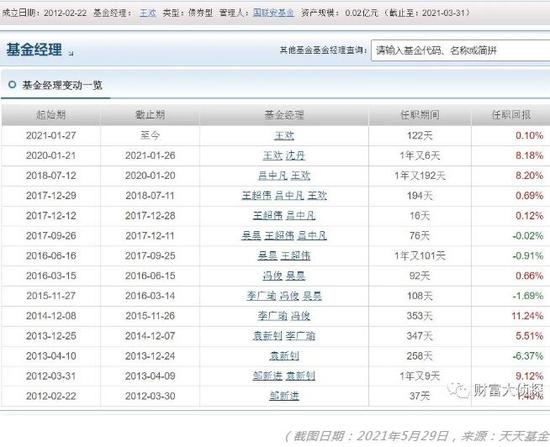Open 王超伟 link in the 2017-12-29 row
Image resolution: width=550 pixels, height=447 pixels.
point(256,195)
